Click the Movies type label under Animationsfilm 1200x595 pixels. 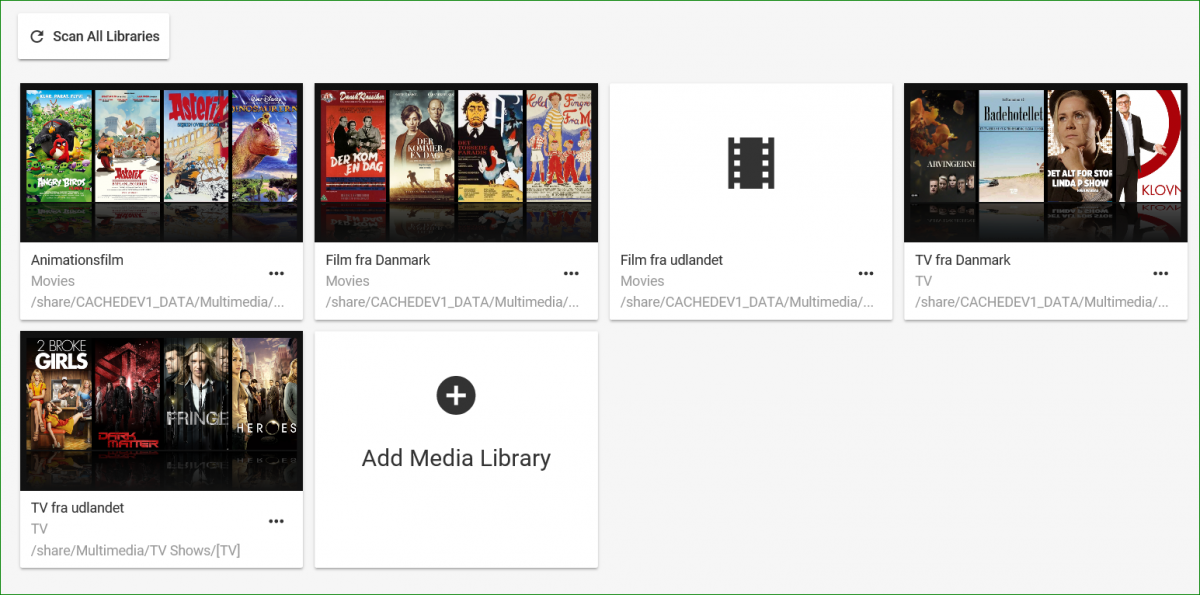(x=53, y=281)
